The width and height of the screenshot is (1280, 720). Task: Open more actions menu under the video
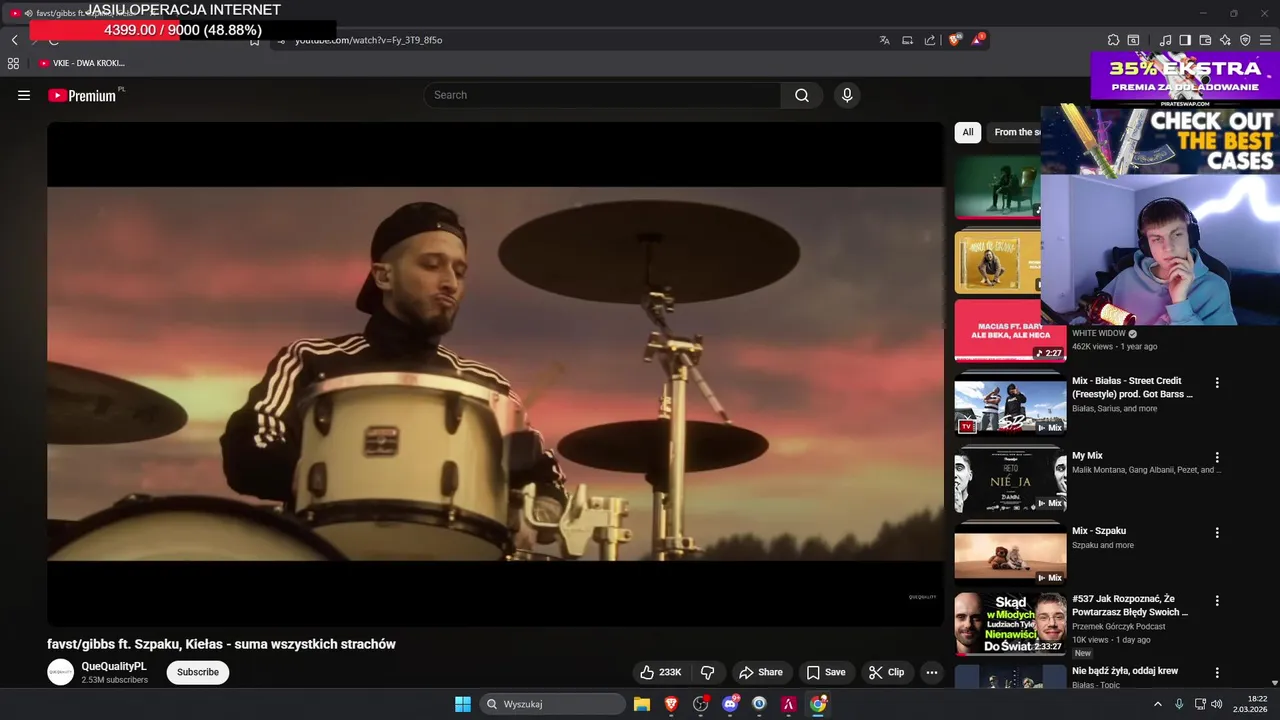coord(932,672)
